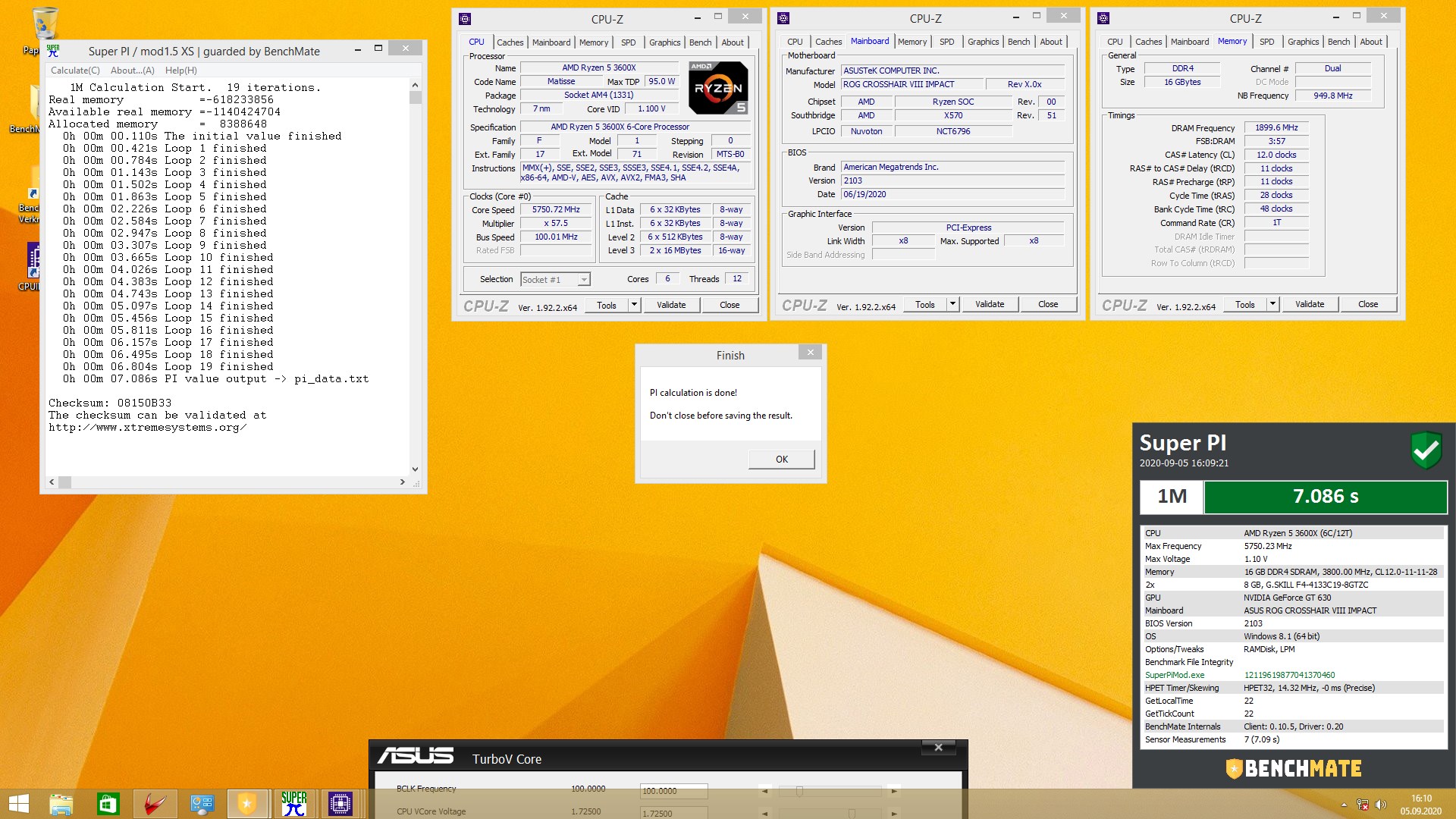Open SPD tab in the CPU-Z Mainboard window
The height and width of the screenshot is (819, 1456).
click(x=946, y=42)
